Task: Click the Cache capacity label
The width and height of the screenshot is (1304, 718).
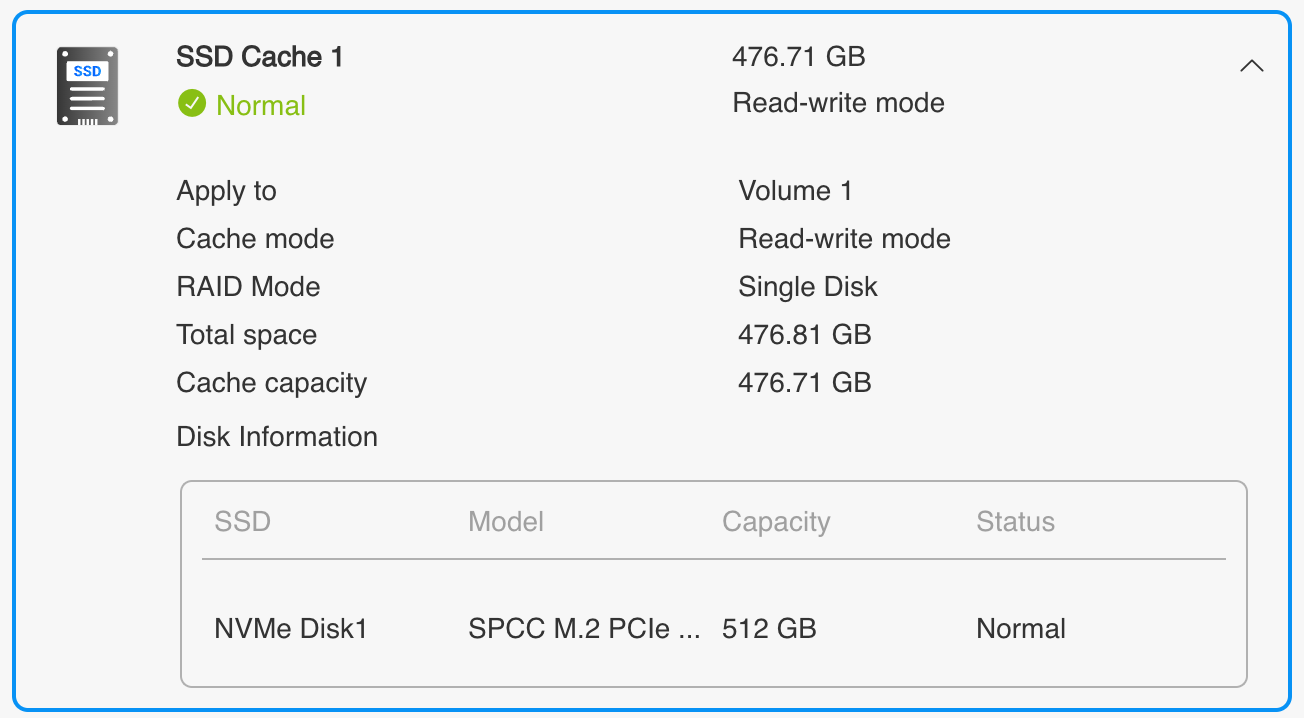Action: pyautogui.click(x=271, y=383)
